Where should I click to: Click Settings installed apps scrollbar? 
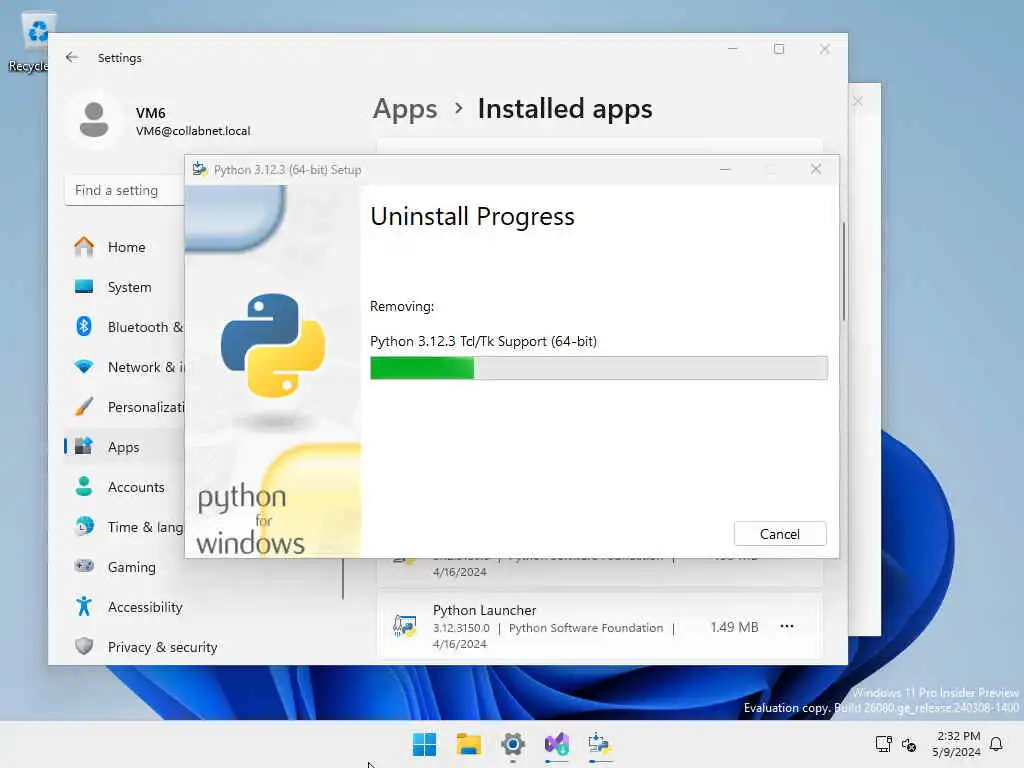coord(844,271)
